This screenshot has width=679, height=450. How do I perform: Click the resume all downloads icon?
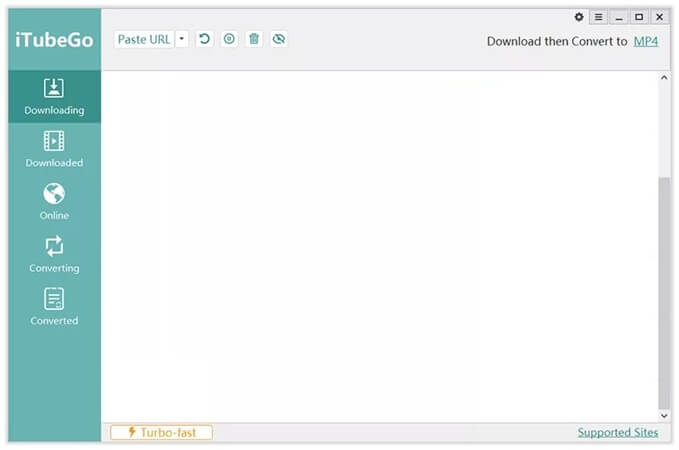205,39
